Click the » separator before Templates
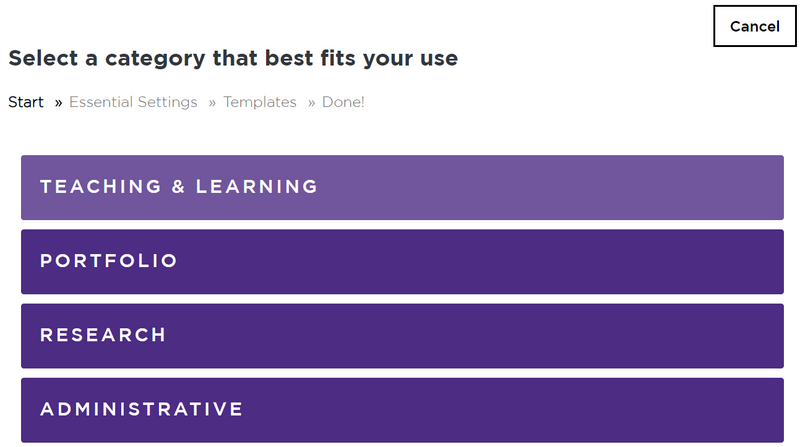 212,103
